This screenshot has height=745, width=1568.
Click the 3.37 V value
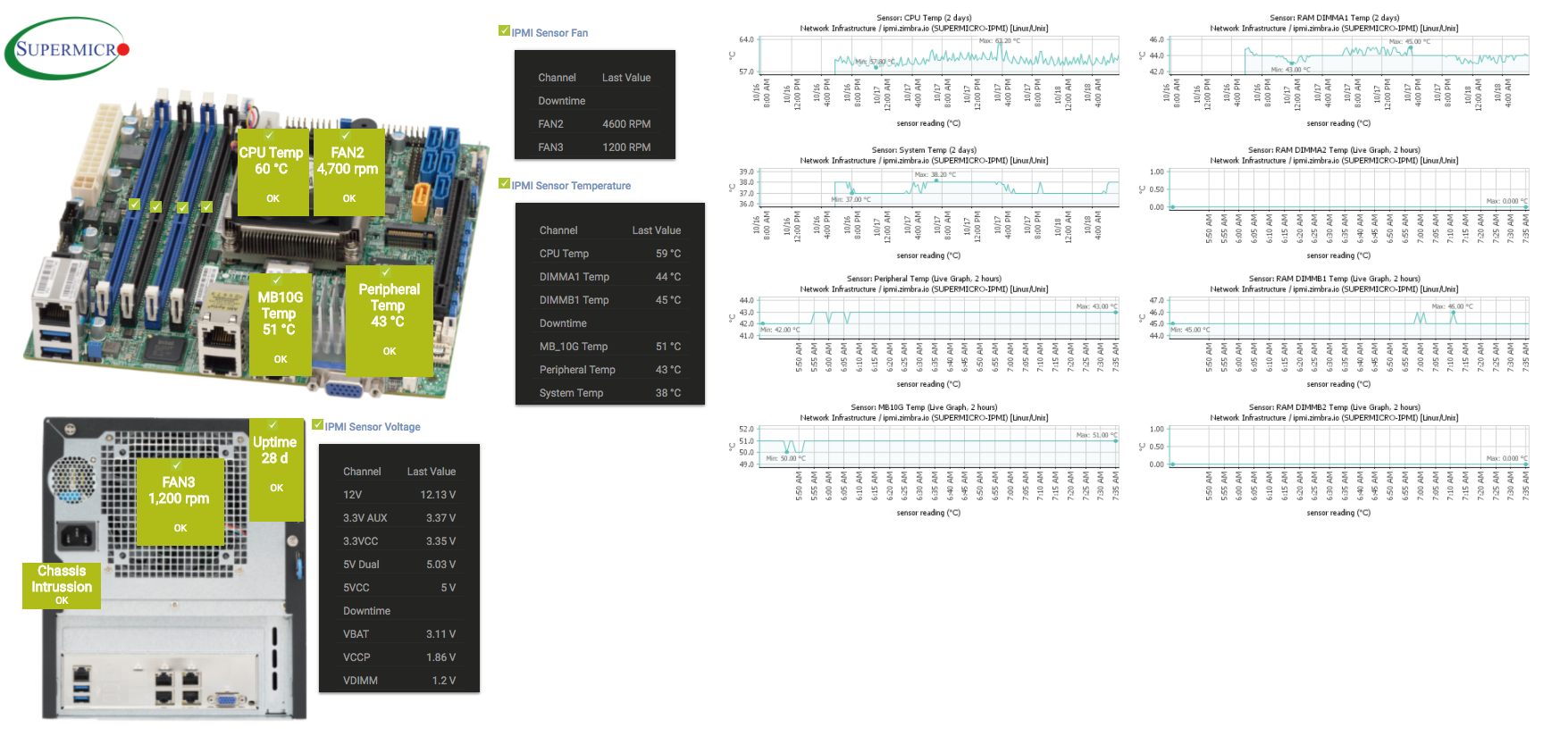[441, 518]
